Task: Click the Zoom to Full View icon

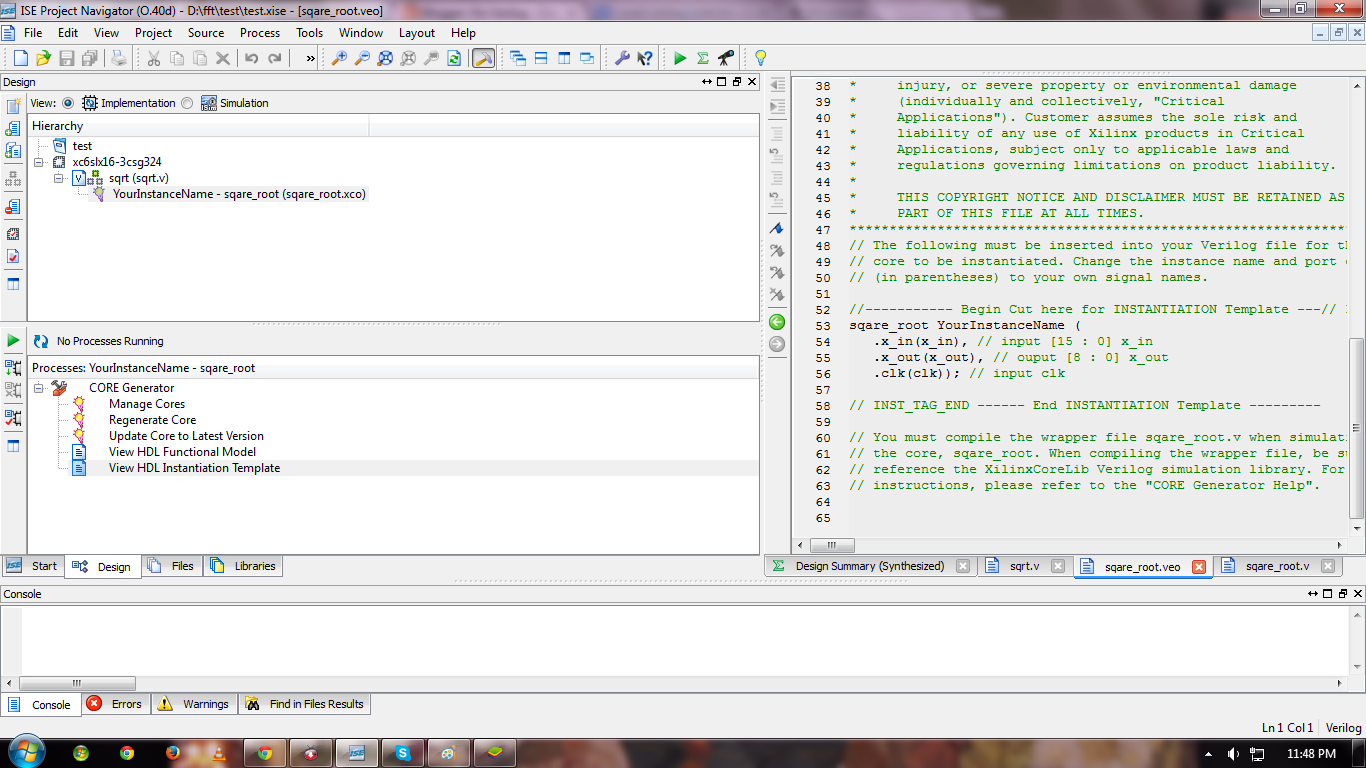Action: point(385,58)
